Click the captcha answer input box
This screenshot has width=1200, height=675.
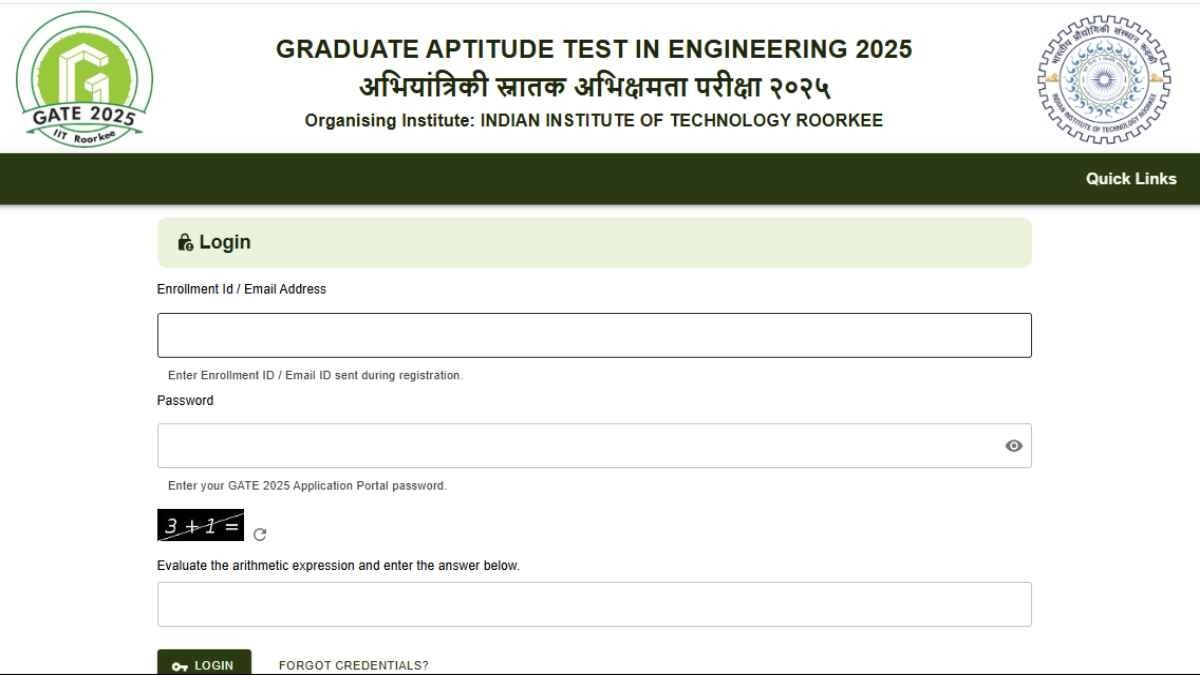click(x=594, y=603)
